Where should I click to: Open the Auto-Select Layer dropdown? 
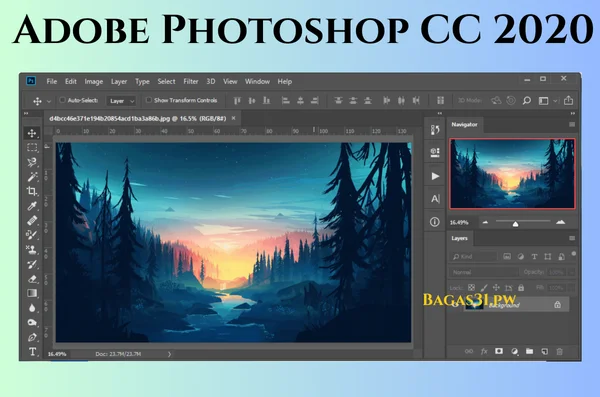[x=121, y=101]
